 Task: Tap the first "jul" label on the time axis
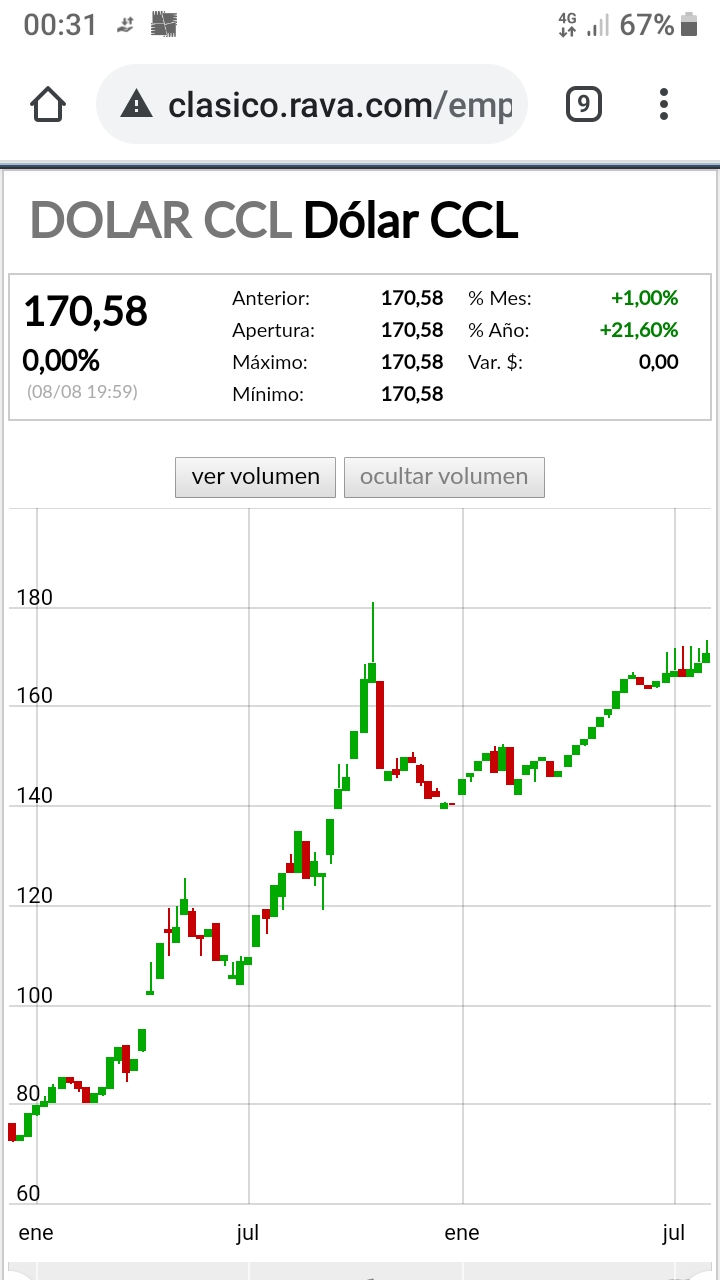(x=247, y=1233)
